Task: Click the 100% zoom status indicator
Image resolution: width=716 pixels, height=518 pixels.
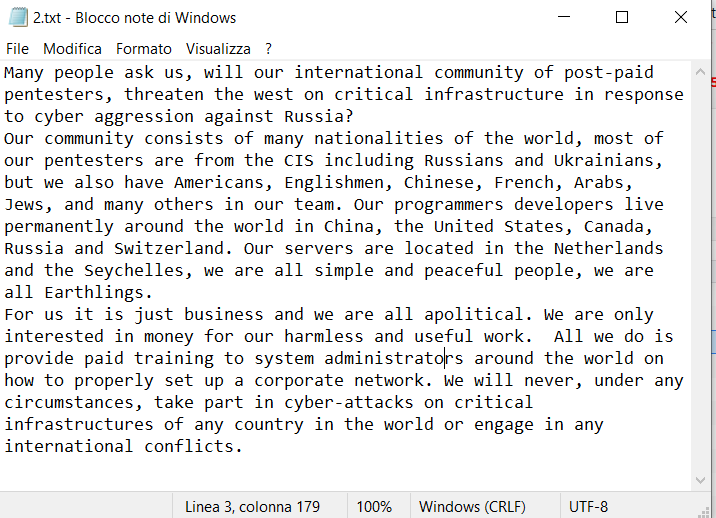Action: tap(374, 506)
